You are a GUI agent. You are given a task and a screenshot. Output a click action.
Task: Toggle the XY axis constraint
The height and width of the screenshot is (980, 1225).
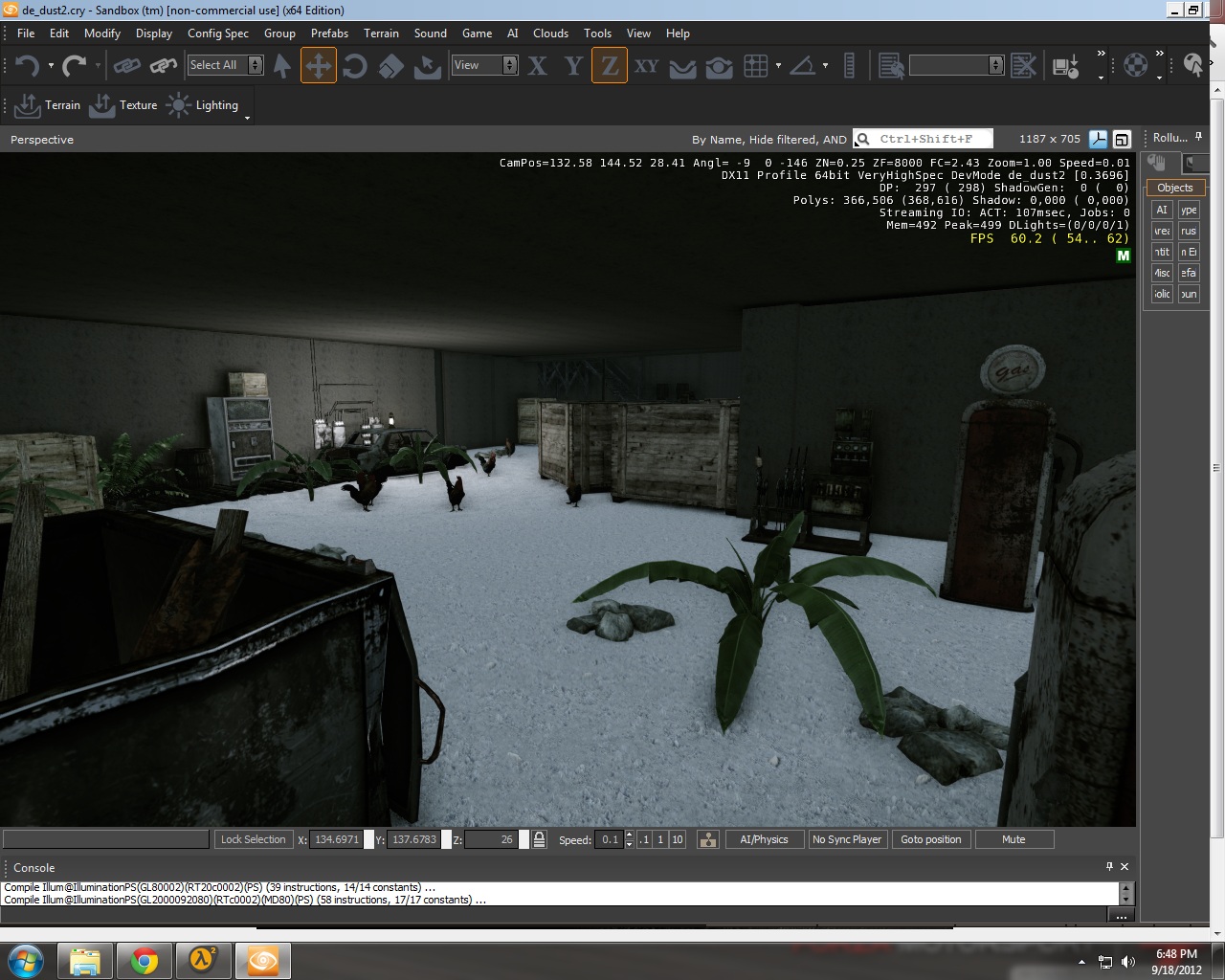(646, 66)
